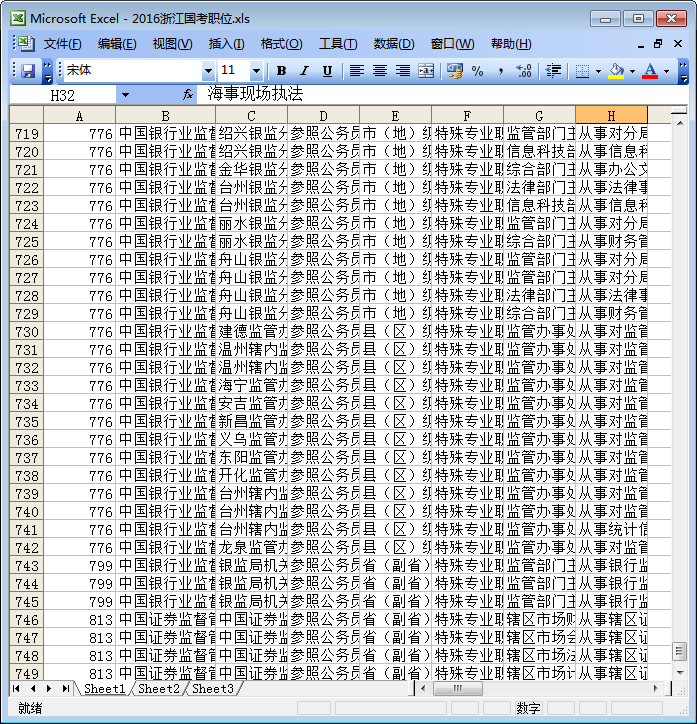Restore the workbook window
The width and height of the screenshot is (697, 724).
[x=658, y=44]
